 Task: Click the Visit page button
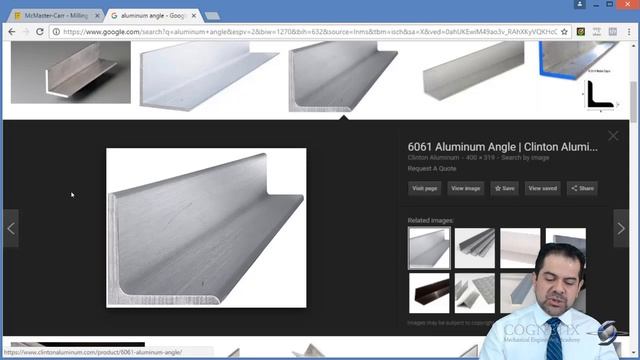click(424, 188)
